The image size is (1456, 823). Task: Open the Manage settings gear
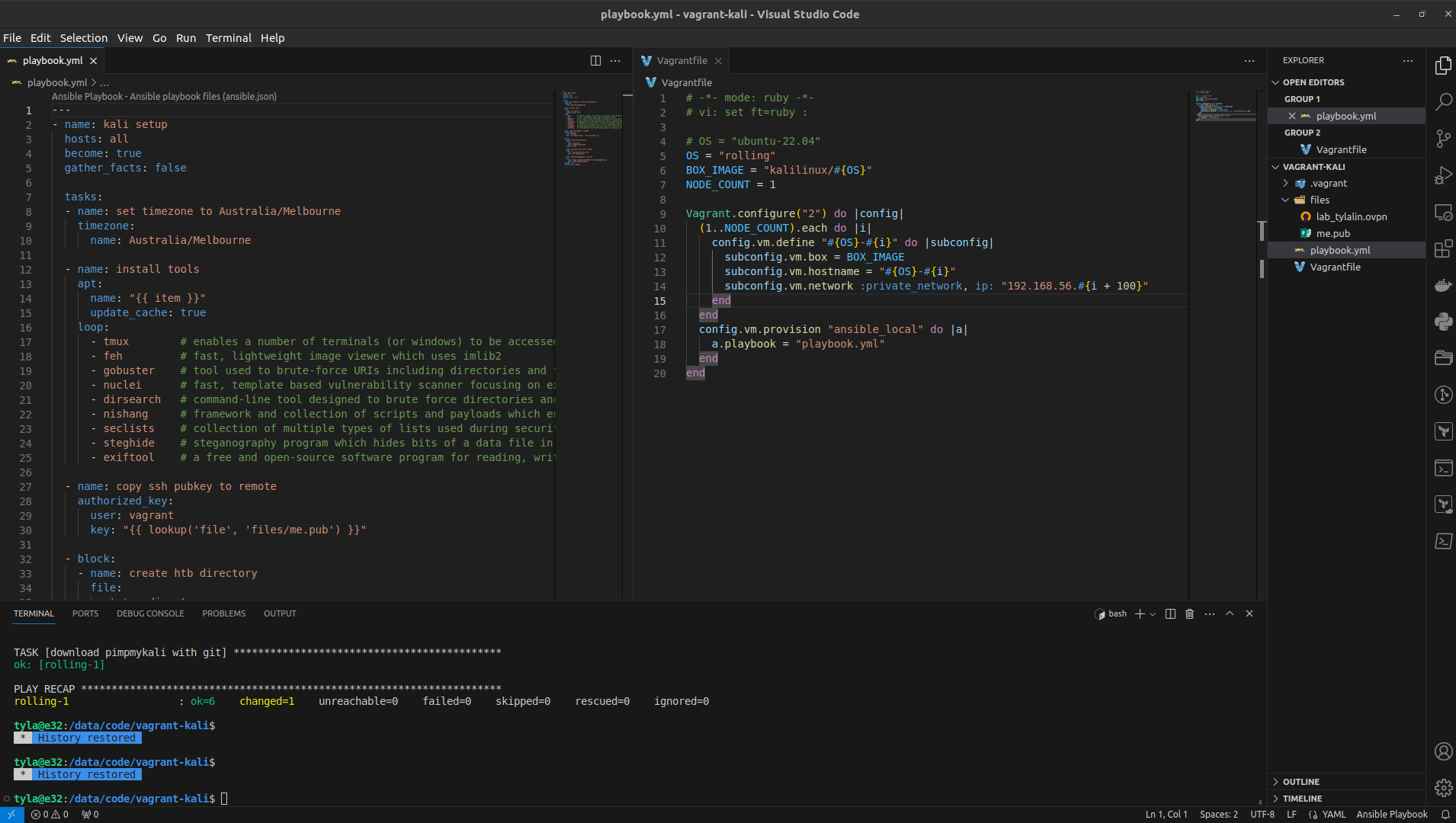click(1443, 788)
